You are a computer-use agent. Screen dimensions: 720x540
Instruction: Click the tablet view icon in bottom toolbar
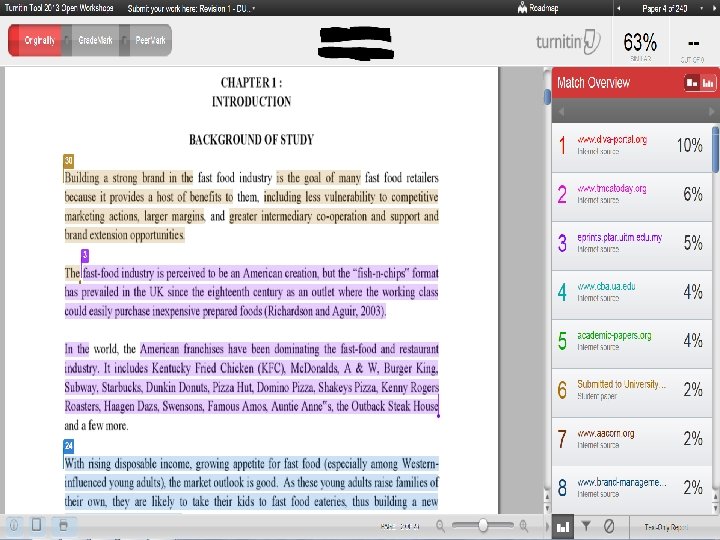[x=36, y=525]
